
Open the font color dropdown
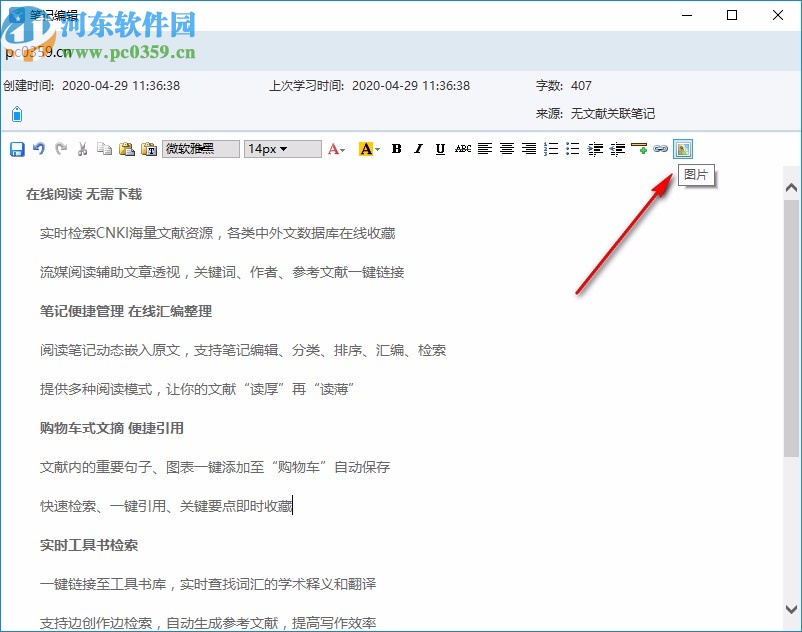342,148
